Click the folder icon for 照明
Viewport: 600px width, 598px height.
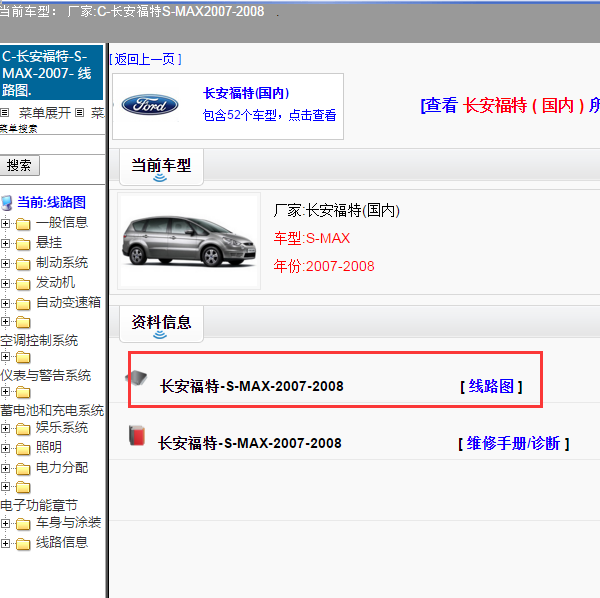click(23, 448)
